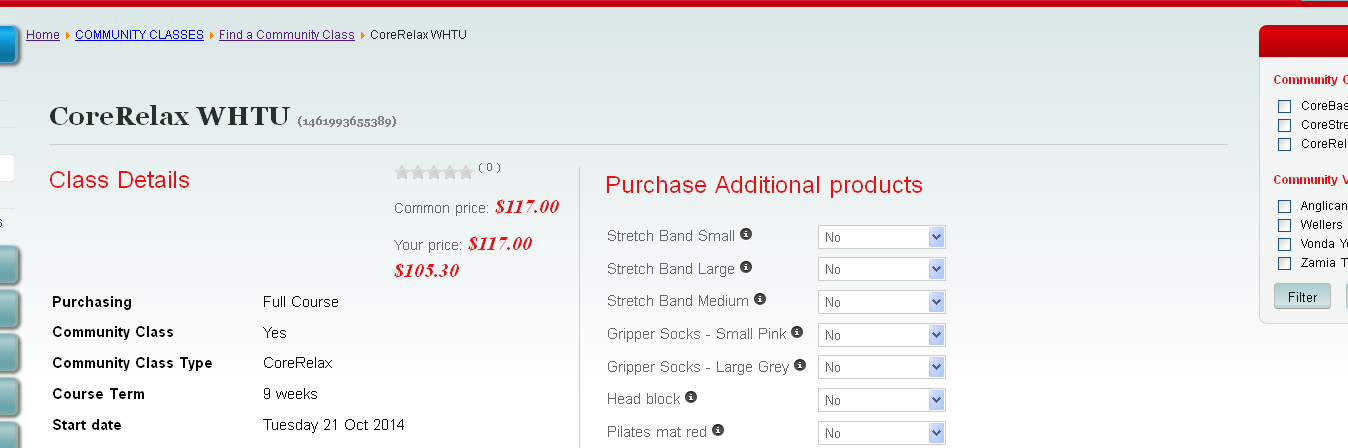
Task: Open info icon for Stretch Band Medium
Action: tap(760, 299)
